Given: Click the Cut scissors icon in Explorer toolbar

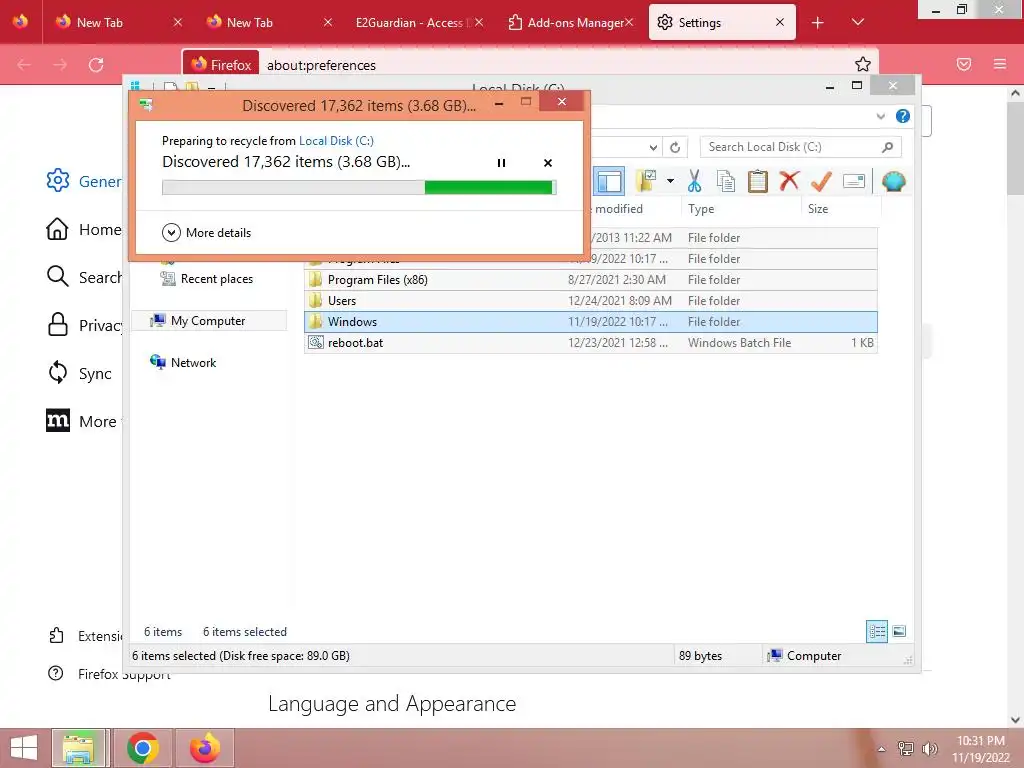Looking at the screenshot, I should coord(694,181).
